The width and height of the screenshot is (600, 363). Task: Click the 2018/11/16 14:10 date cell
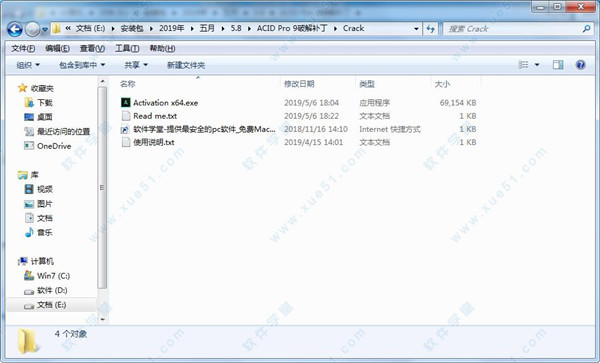(316, 129)
